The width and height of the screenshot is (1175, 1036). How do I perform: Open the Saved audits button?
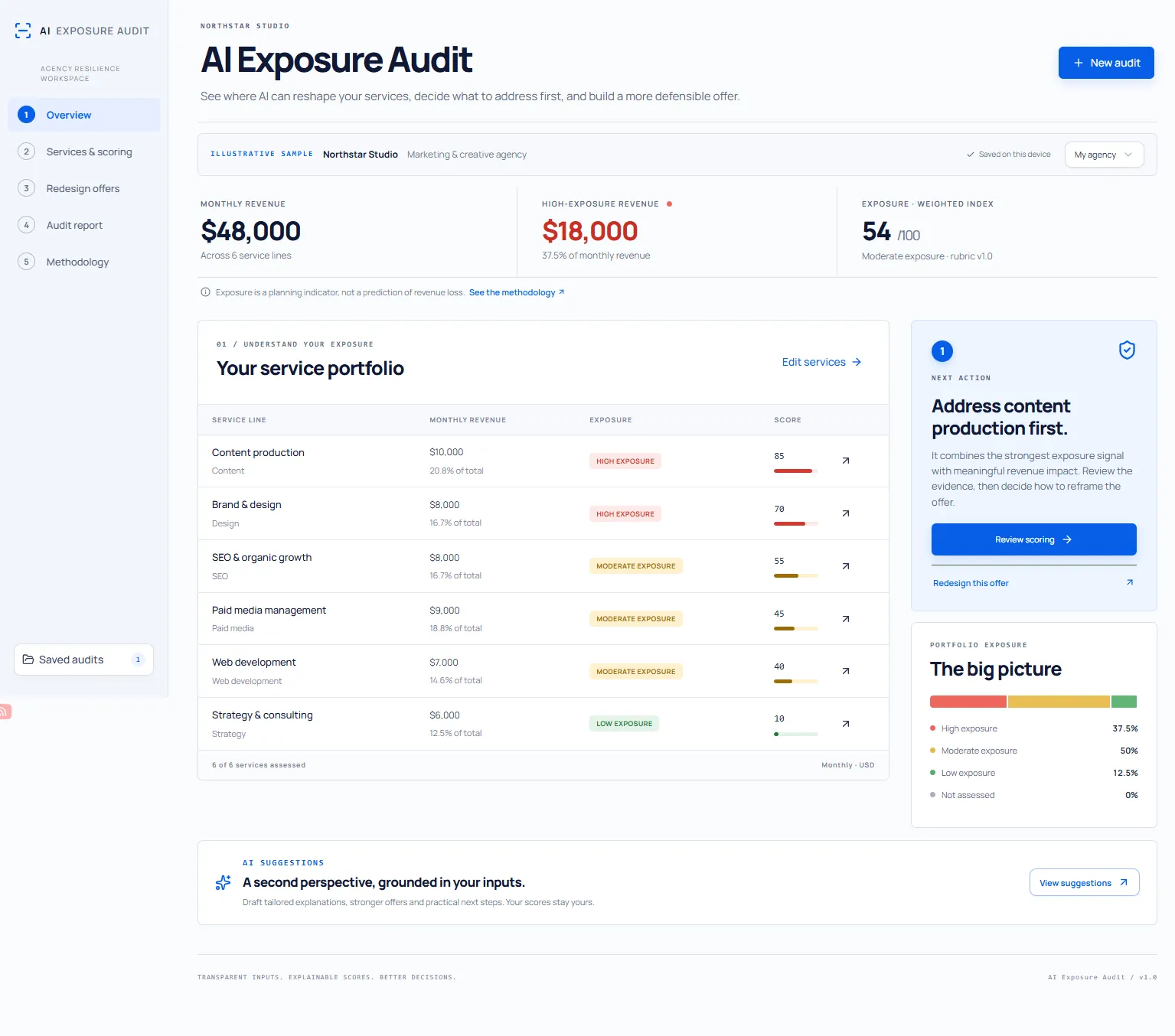[x=84, y=660]
